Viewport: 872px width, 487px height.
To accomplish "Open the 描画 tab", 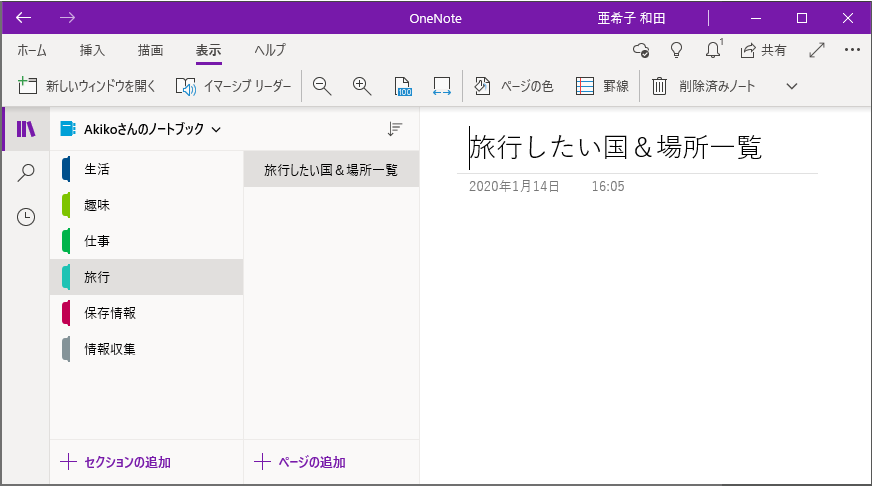I will pos(151,50).
